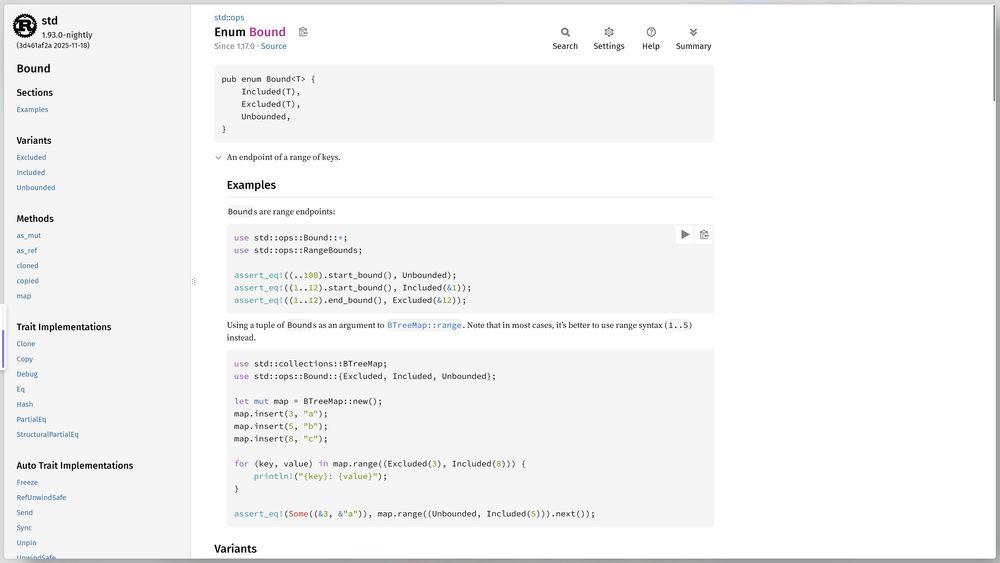Click the sidebar resize handle
This screenshot has width=1000, height=563.
pyautogui.click(x=193, y=281)
